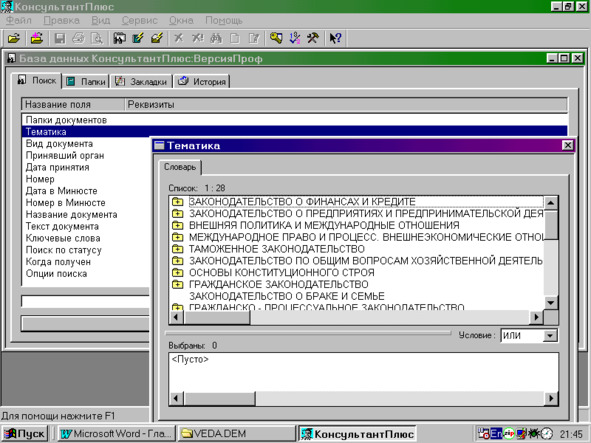Expand folder ЗАКОНОДАТЕЛЬСТВО О ФИНАНСАХ И КРЕДИТЕ
The height and width of the screenshot is (443, 591).
(x=177, y=202)
